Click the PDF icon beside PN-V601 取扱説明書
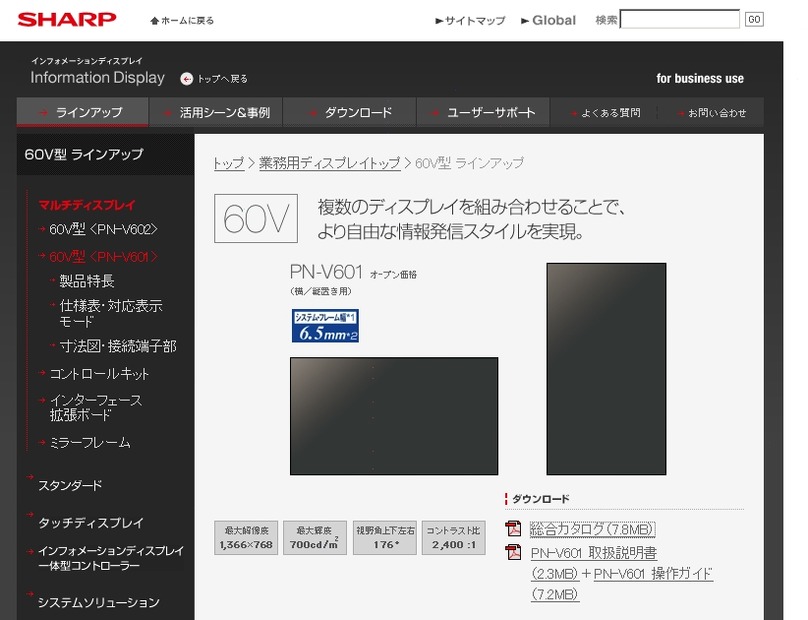Screen dimensions: 808x620 (x=513, y=552)
